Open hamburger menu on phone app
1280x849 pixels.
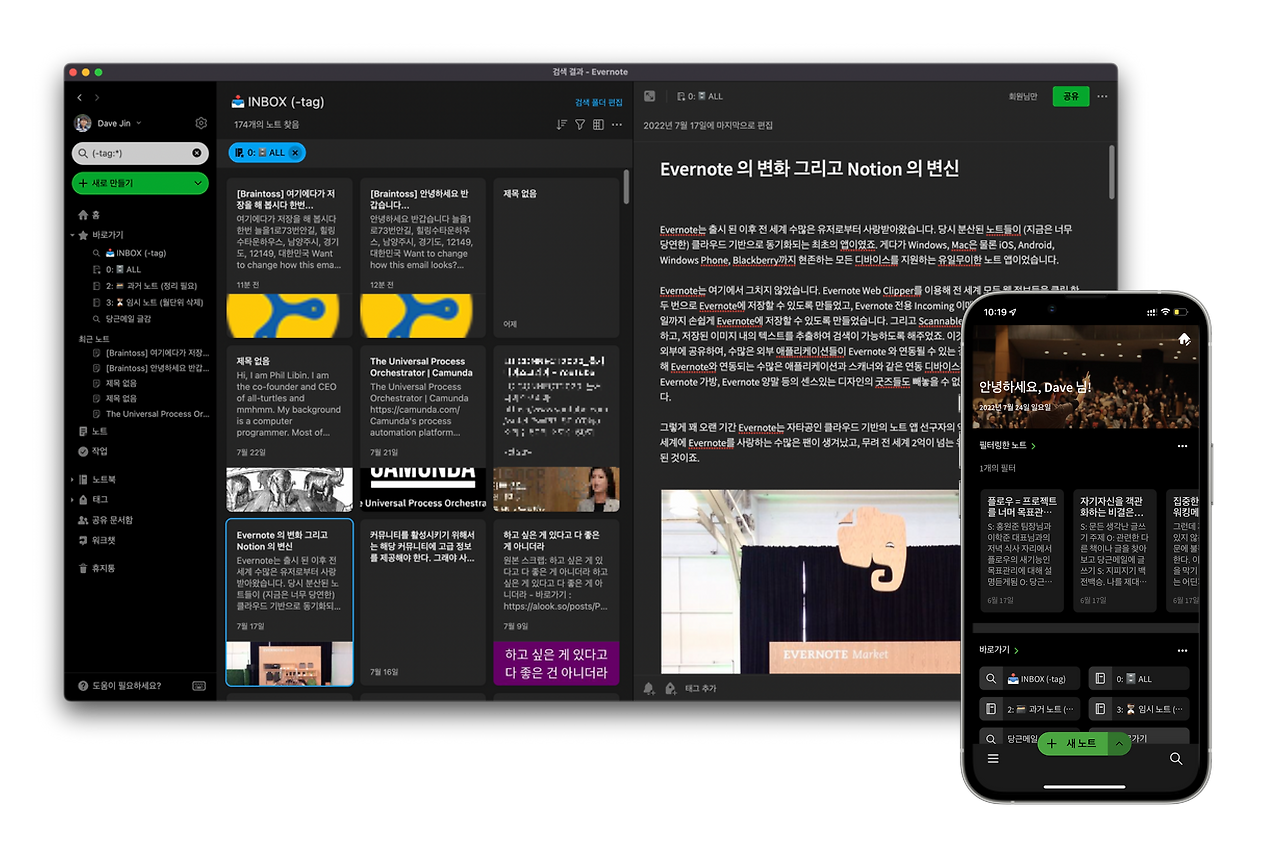(x=993, y=759)
